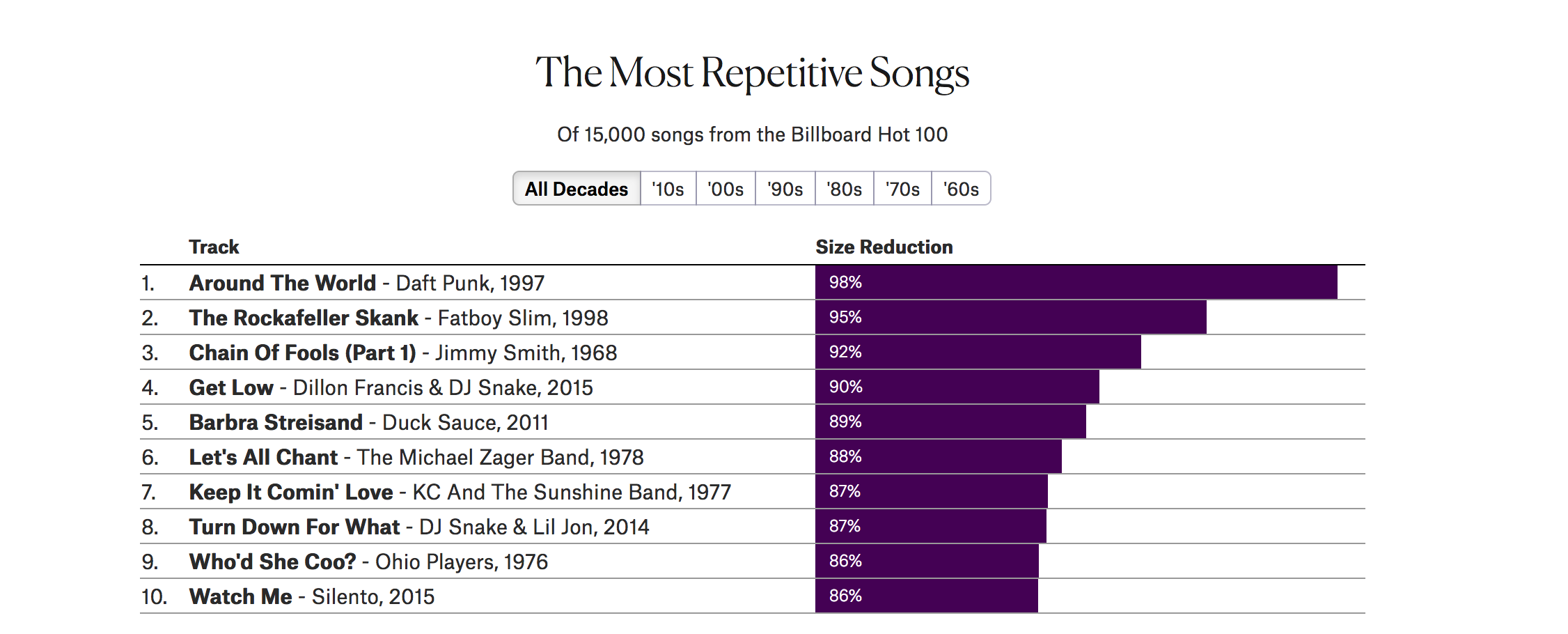Screen dimensions: 1568x634
Task: Switch to the '00s decade tab
Action: pos(725,188)
